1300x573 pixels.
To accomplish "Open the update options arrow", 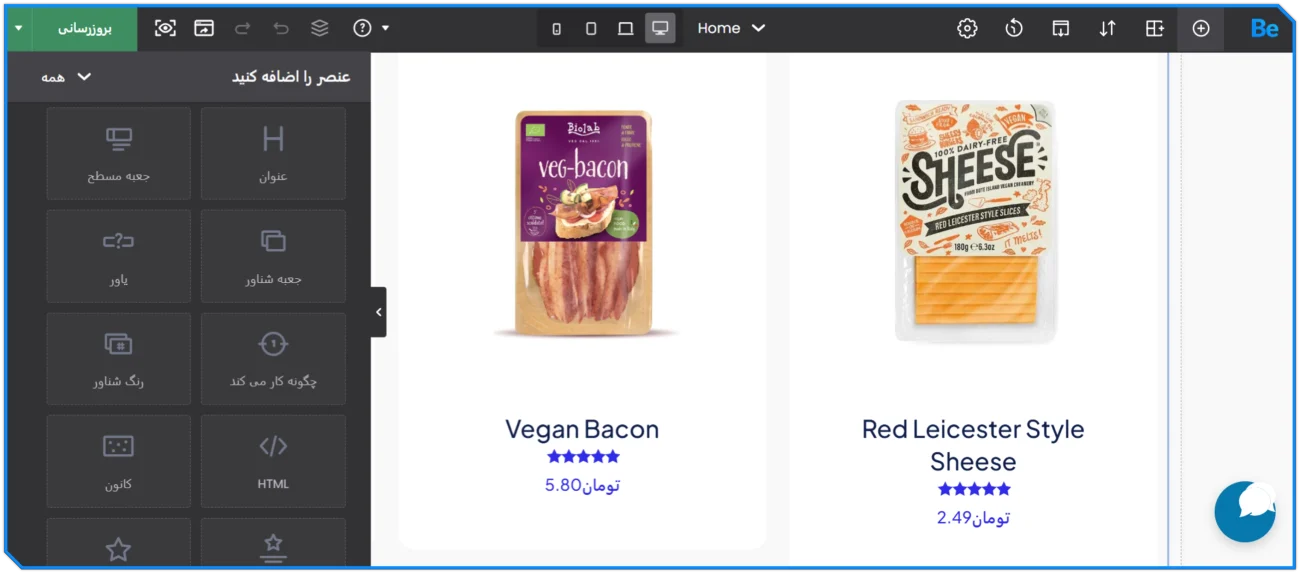I will click(x=18, y=28).
